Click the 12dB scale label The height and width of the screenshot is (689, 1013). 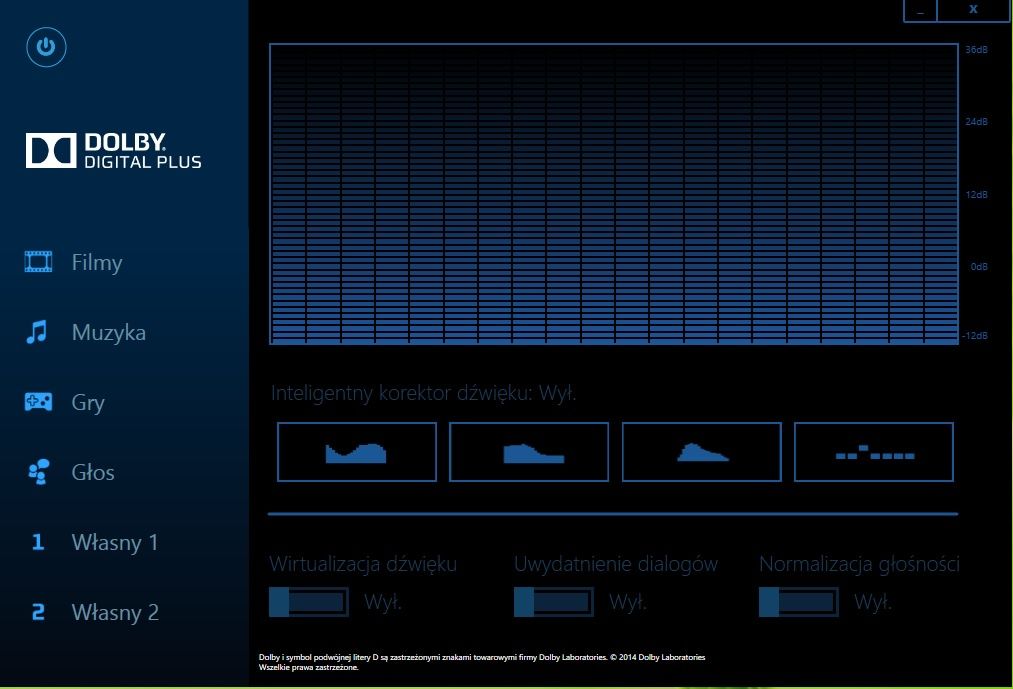coord(976,195)
